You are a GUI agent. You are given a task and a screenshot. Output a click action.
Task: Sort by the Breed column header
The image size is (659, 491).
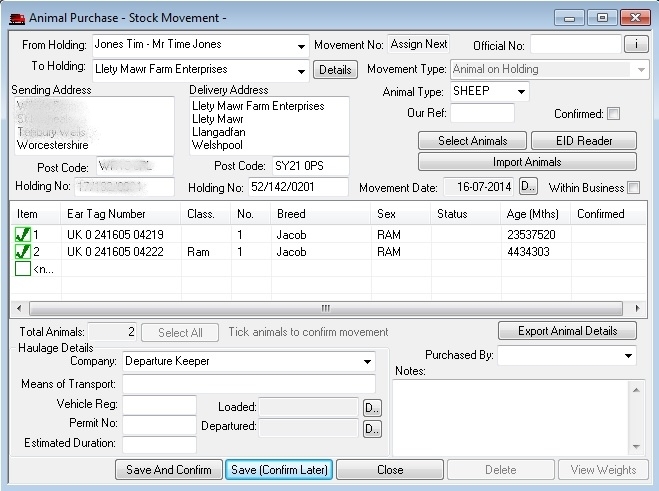292,214
